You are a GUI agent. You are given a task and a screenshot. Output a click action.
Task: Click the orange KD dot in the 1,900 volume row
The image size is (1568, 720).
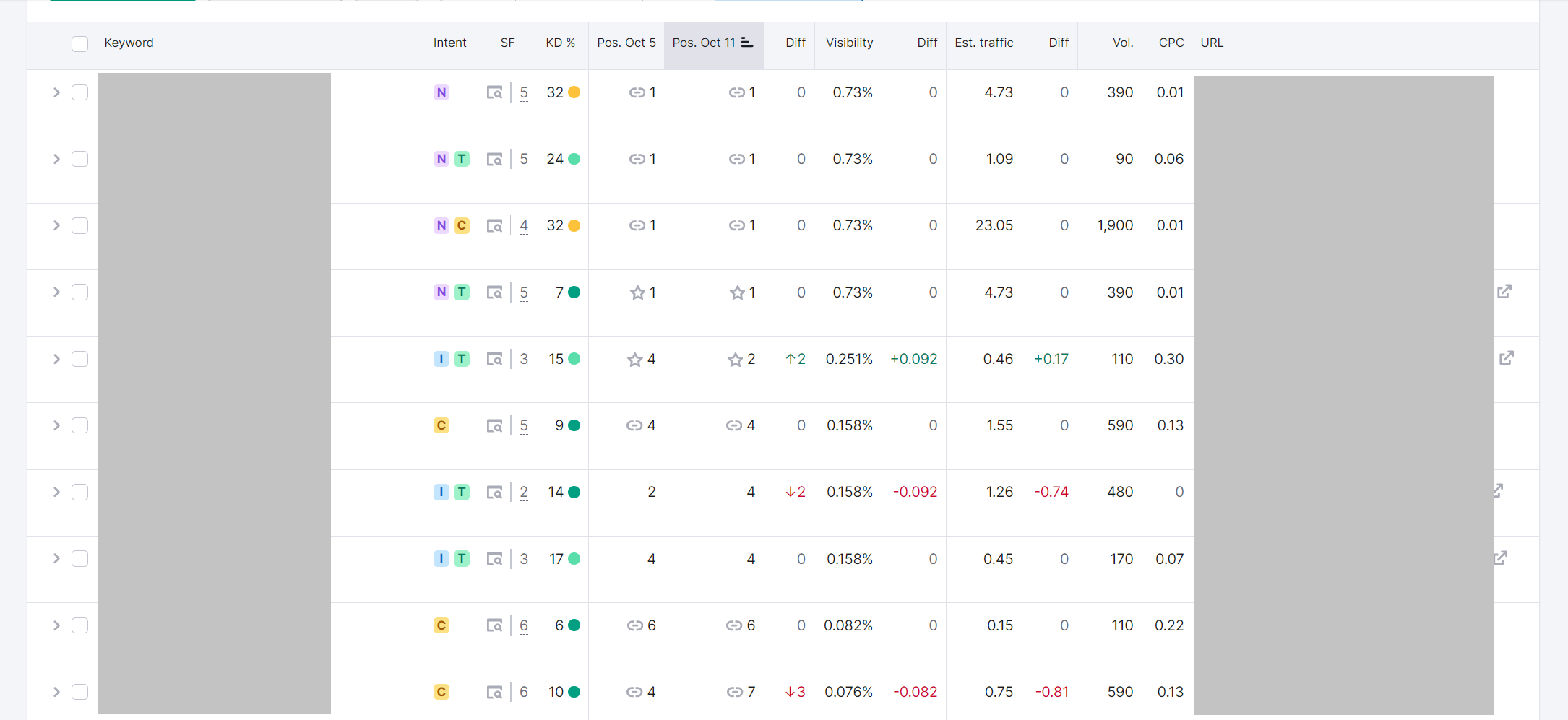pos(574,226)
